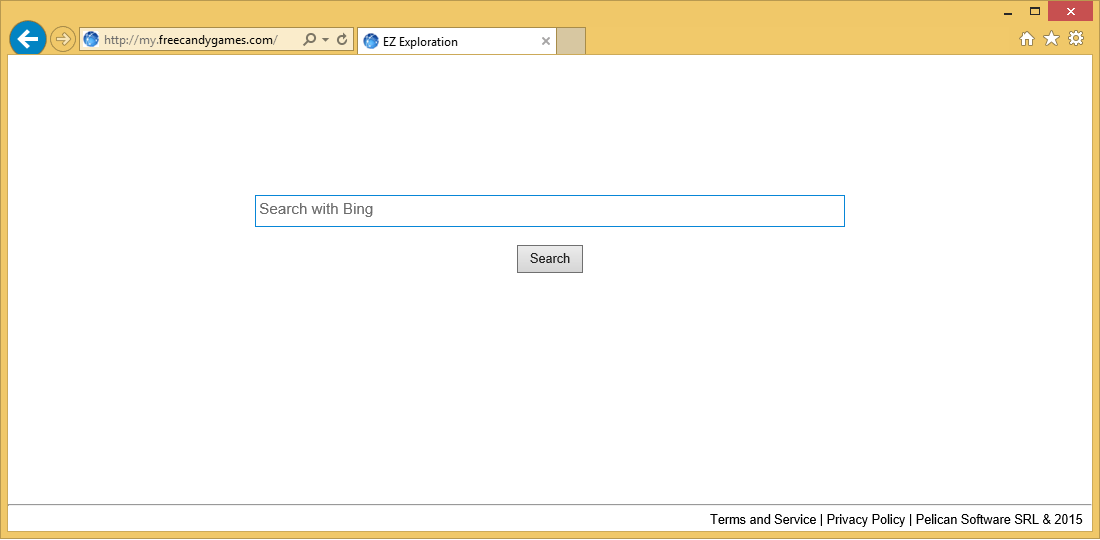Switch to the EZ Exploration tab

457,41
